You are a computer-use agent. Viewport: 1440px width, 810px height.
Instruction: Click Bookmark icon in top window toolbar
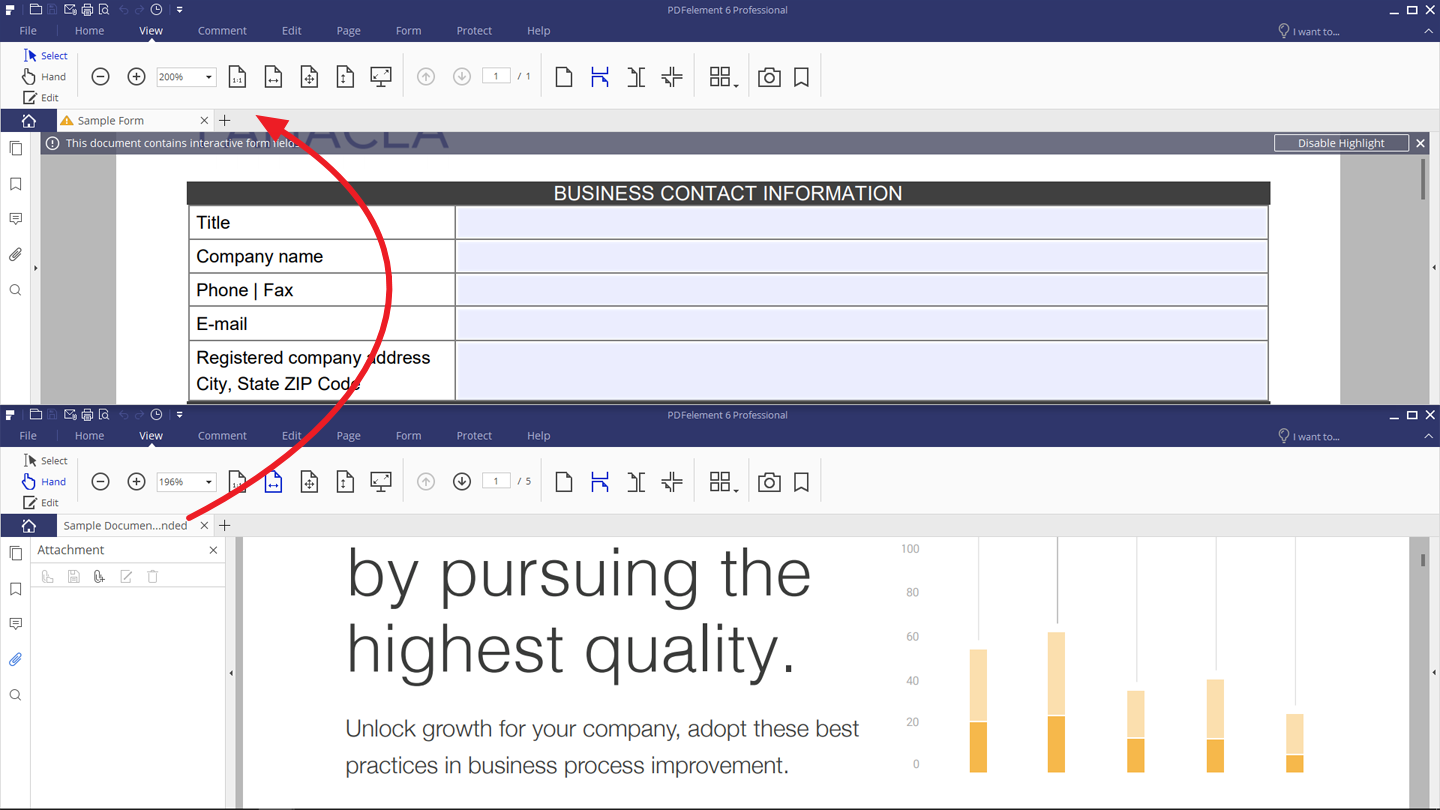tap(801, 77)
